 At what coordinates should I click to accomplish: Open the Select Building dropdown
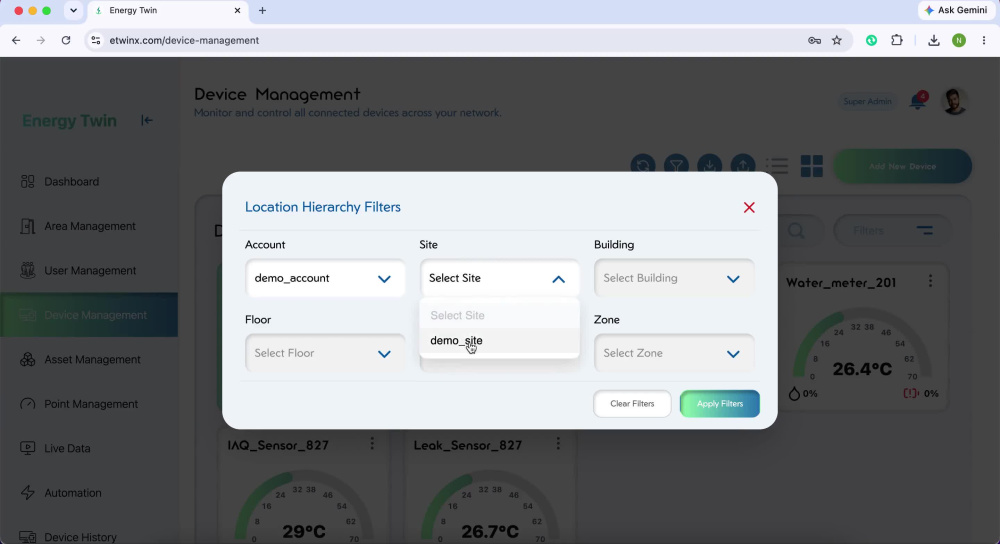tap(673, 278)
